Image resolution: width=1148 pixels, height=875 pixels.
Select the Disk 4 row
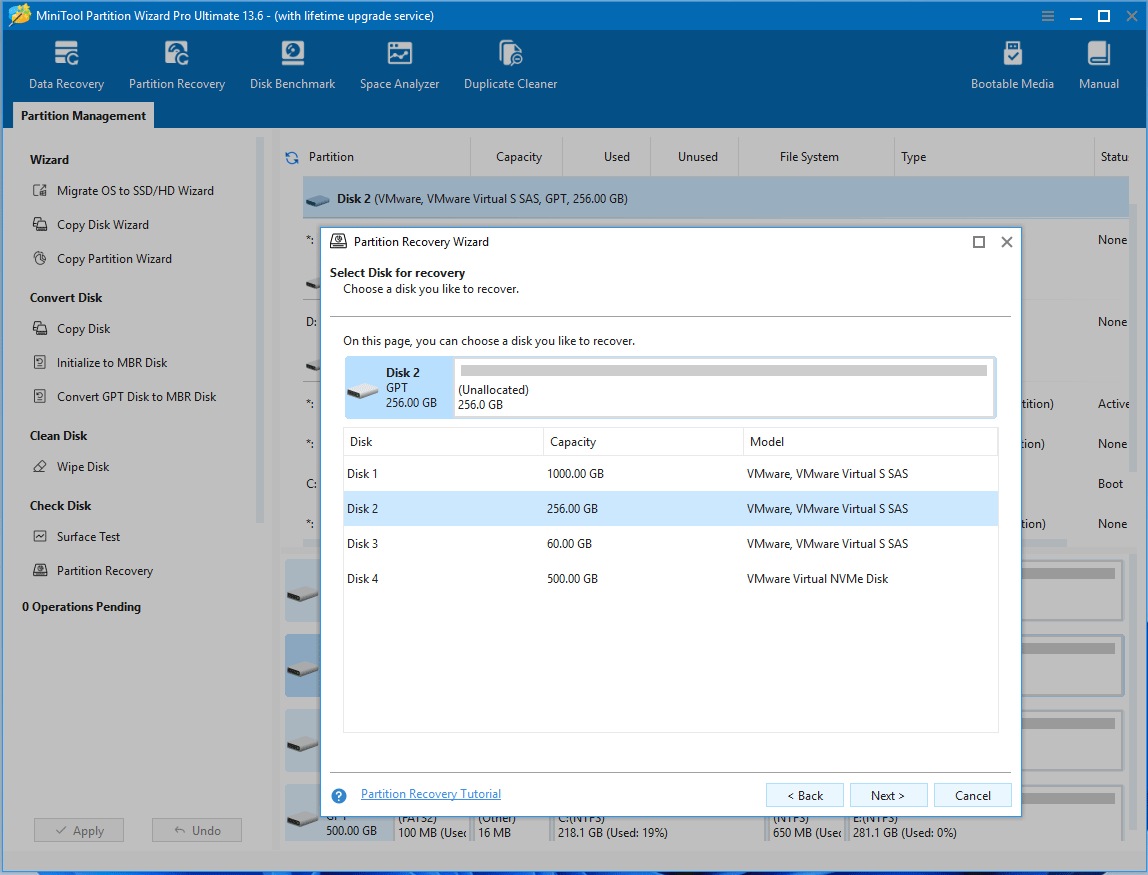[x=671, y=578]
